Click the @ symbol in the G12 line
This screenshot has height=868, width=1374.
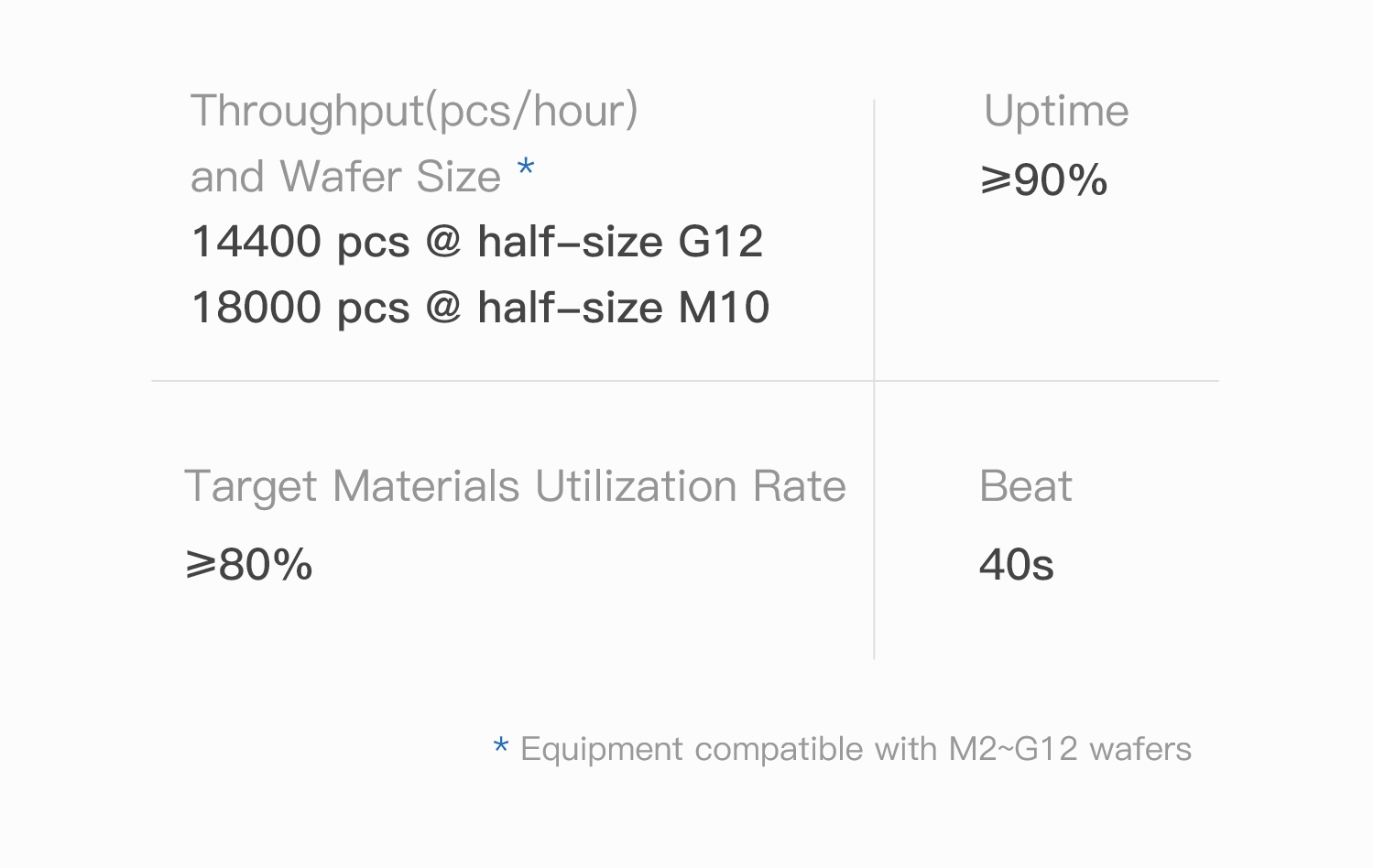(443, 242)
